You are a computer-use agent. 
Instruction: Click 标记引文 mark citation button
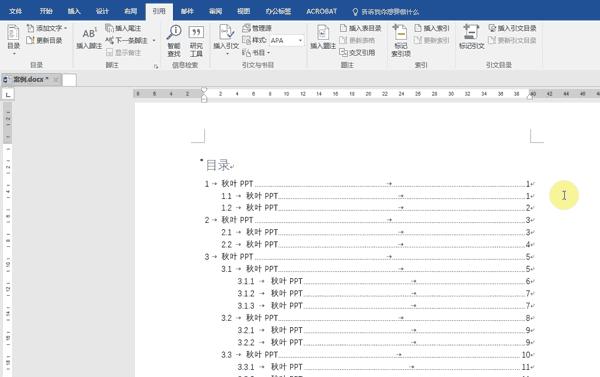(472, 37)
